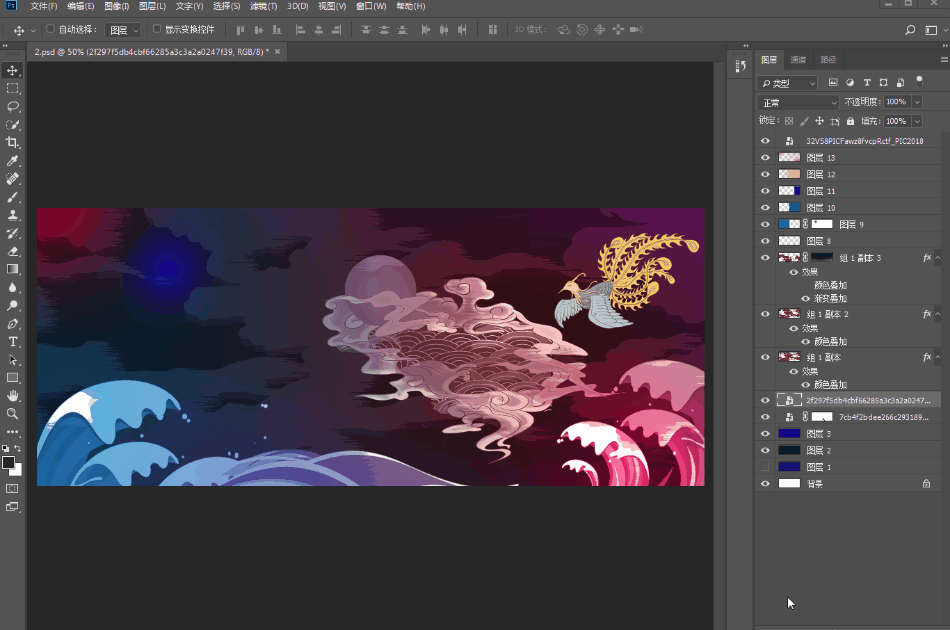Image resolution: width=950 pixels, height=630 pixels.
Task: Click the fill 100% field
Action: (897, 121)
